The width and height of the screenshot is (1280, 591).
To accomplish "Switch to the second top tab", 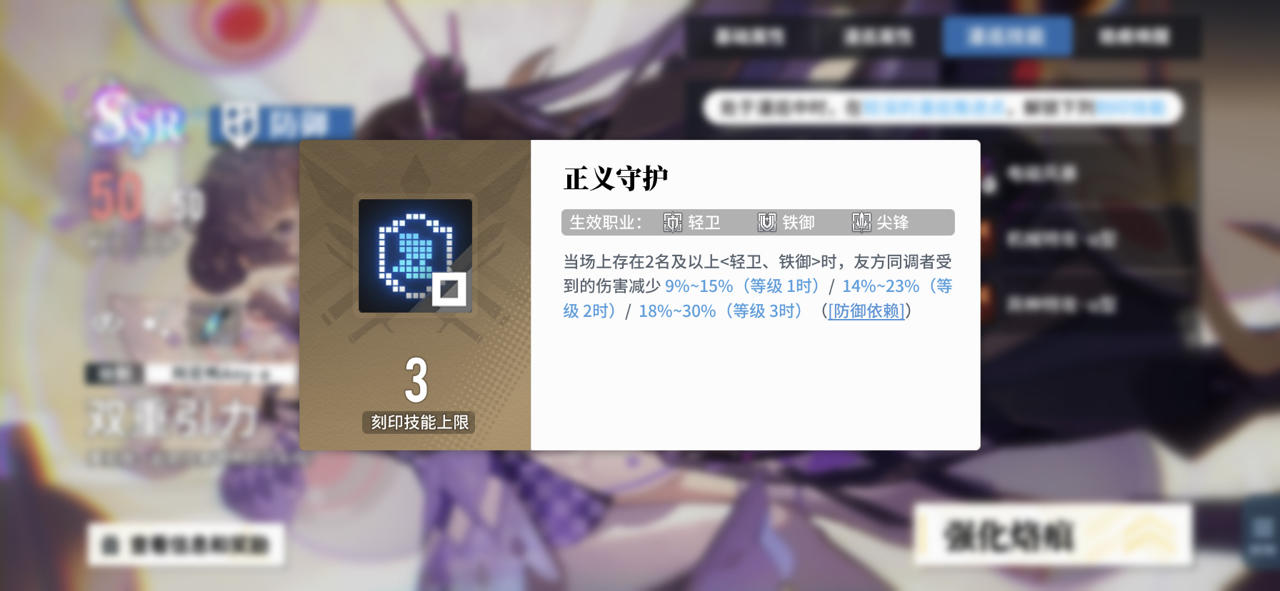I will click(x=878, y=37).
